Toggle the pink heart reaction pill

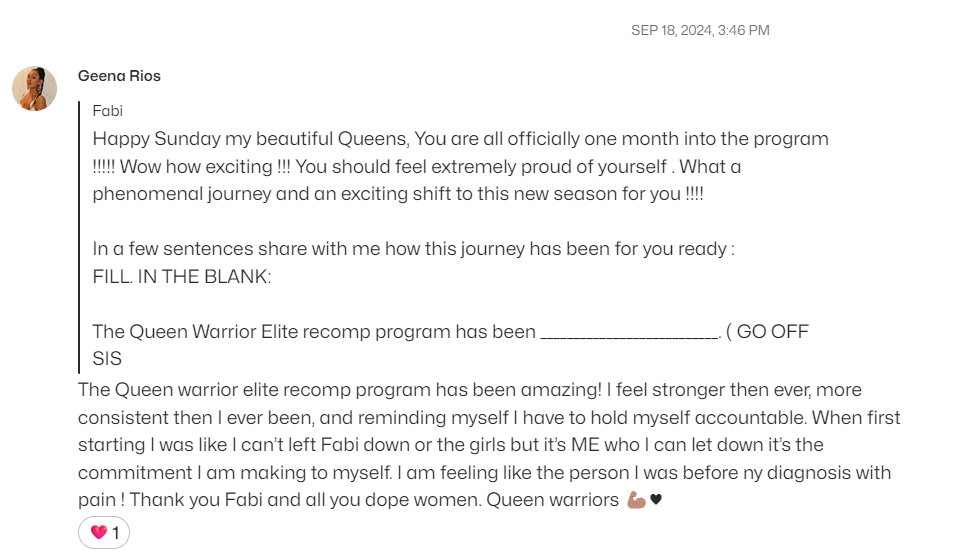pos(104,532)
